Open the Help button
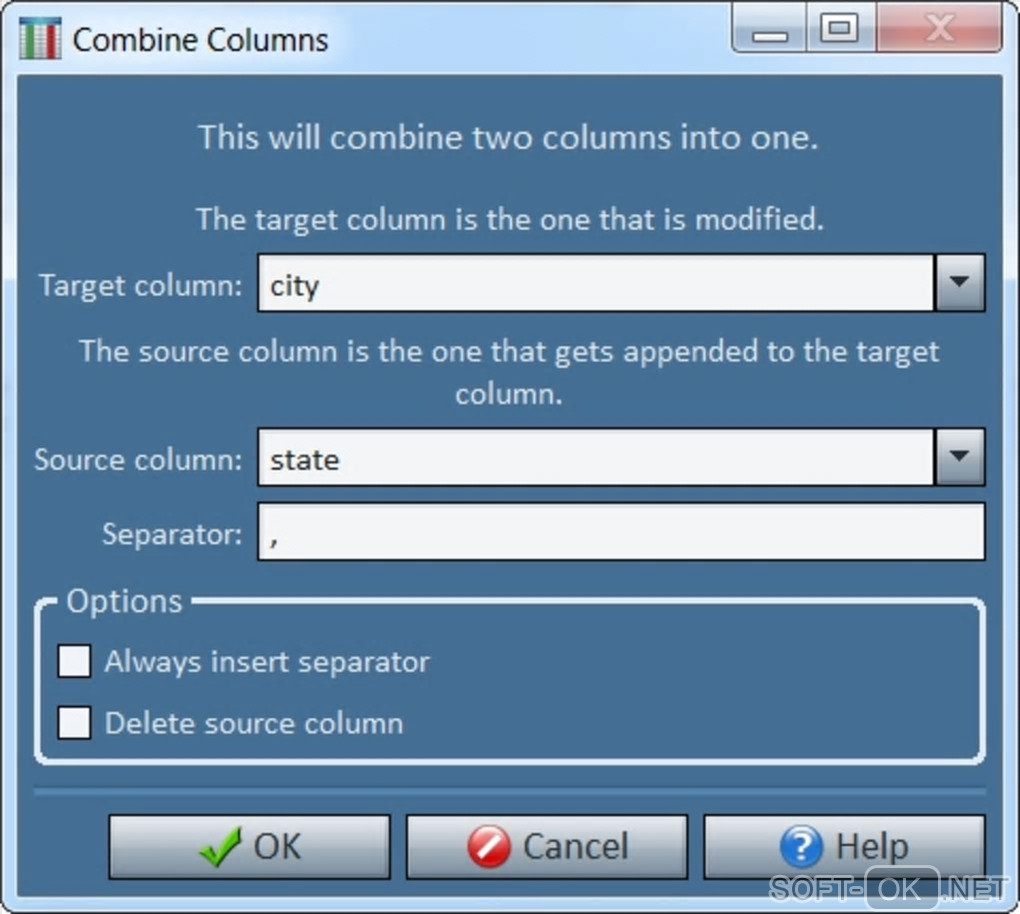The image size is (1020, 914). (844, 847)
